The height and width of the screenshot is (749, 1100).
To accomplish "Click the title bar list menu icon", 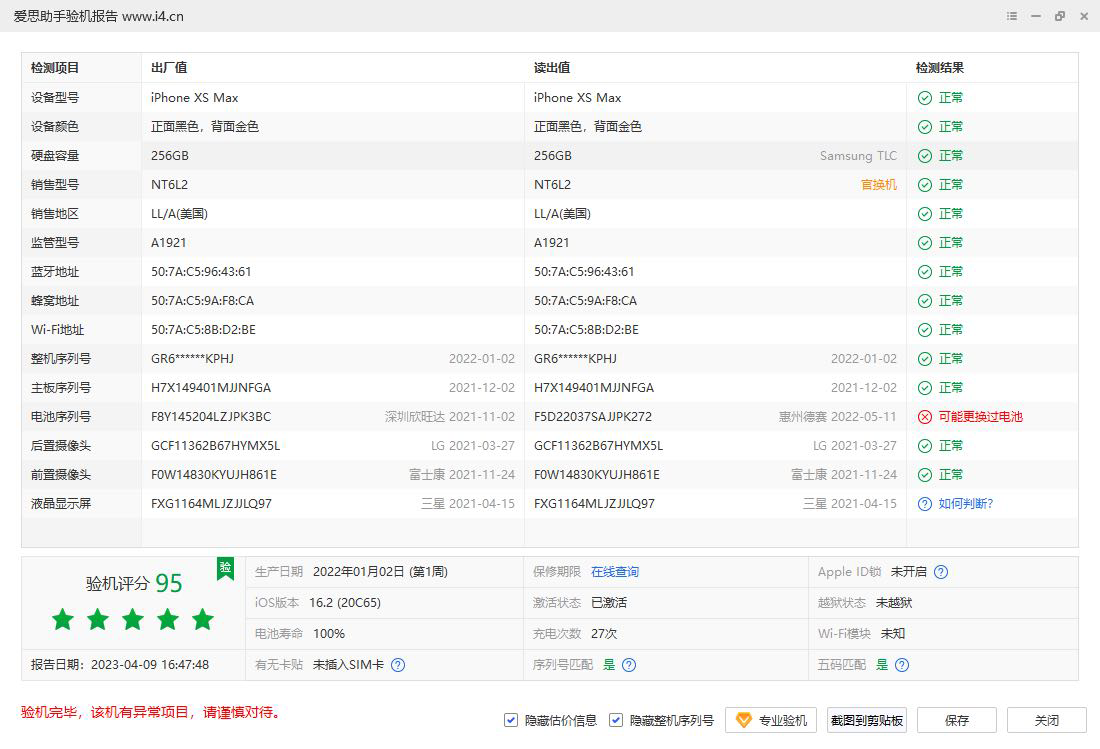I will coord(1012,16).
